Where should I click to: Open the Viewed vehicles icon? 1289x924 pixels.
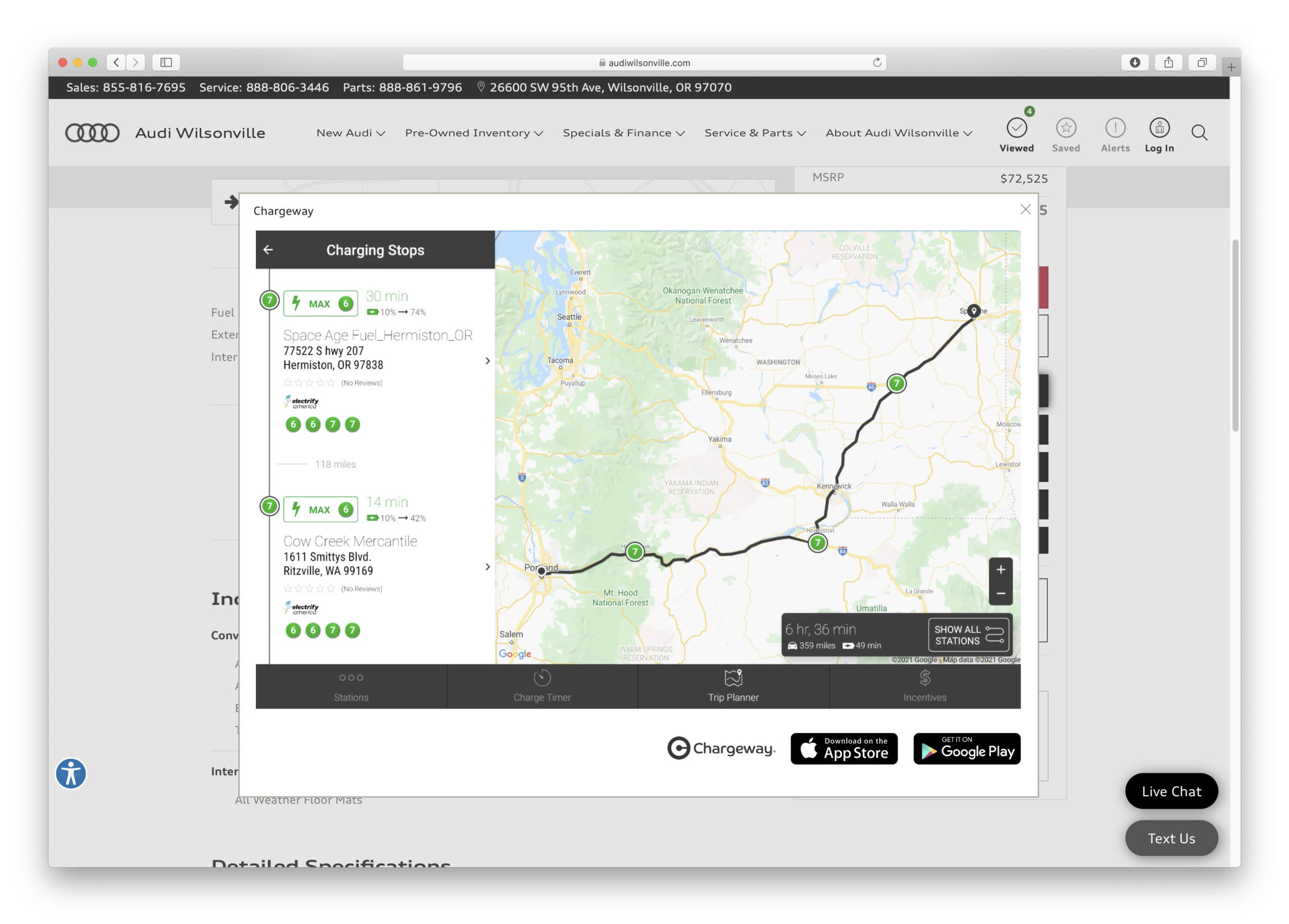click(x=1017, y=134)
